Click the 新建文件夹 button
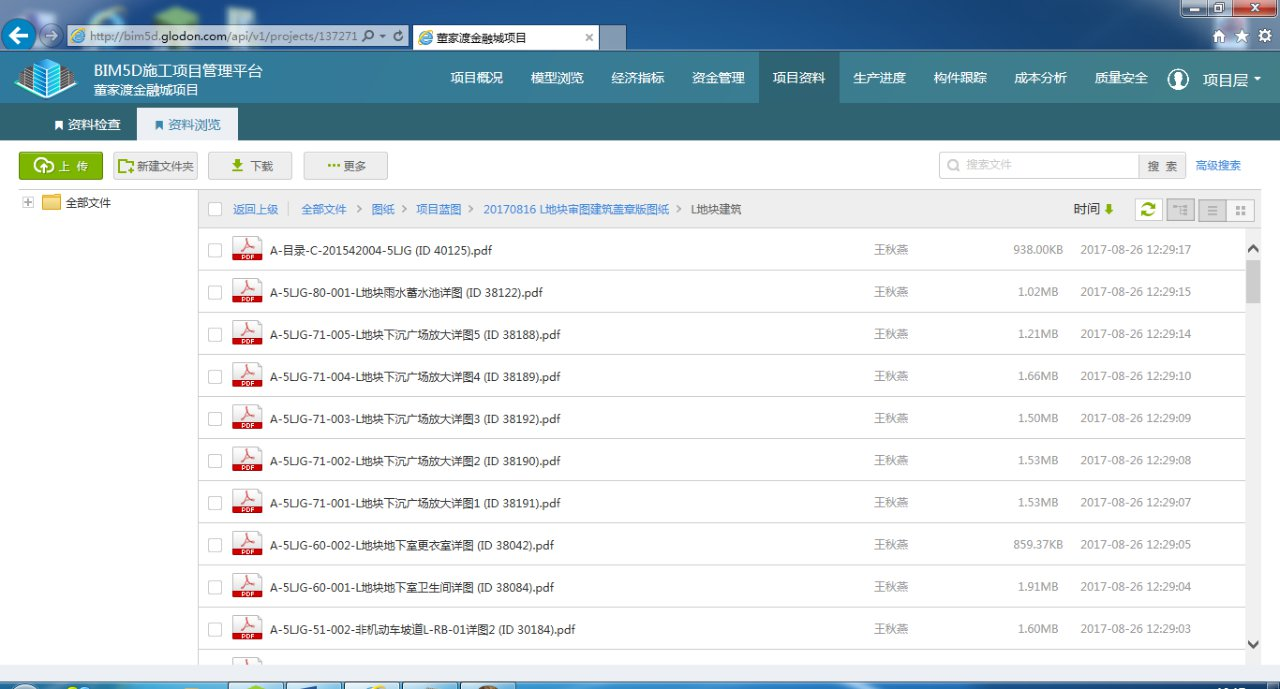 pyautogui.click(x=155, y=166)
